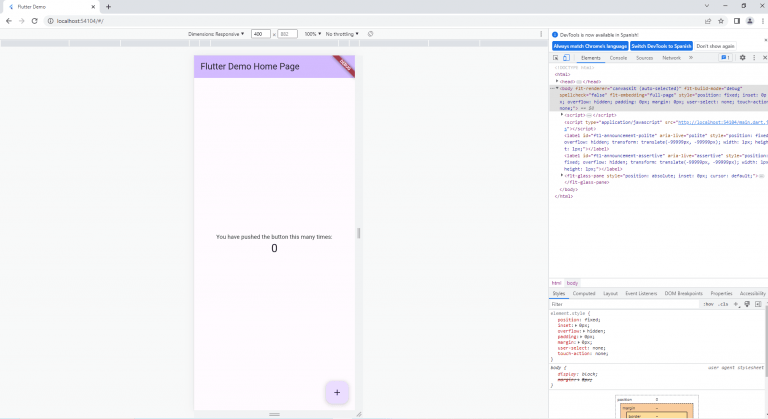Click the viewport height input field
The height and width of the screenshot is (419, 768).
288,34
